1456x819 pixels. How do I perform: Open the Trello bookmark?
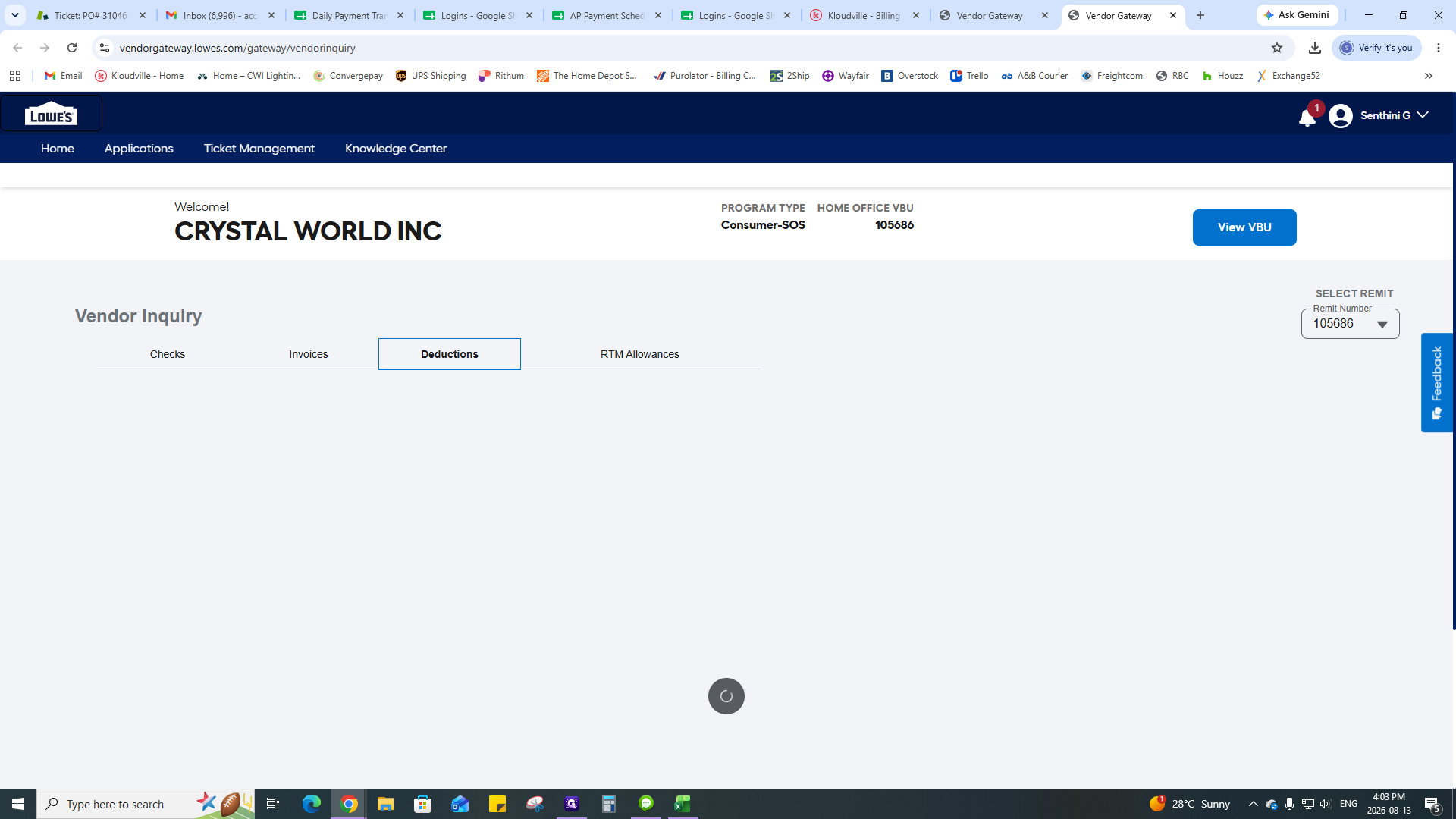click(969, 76)
